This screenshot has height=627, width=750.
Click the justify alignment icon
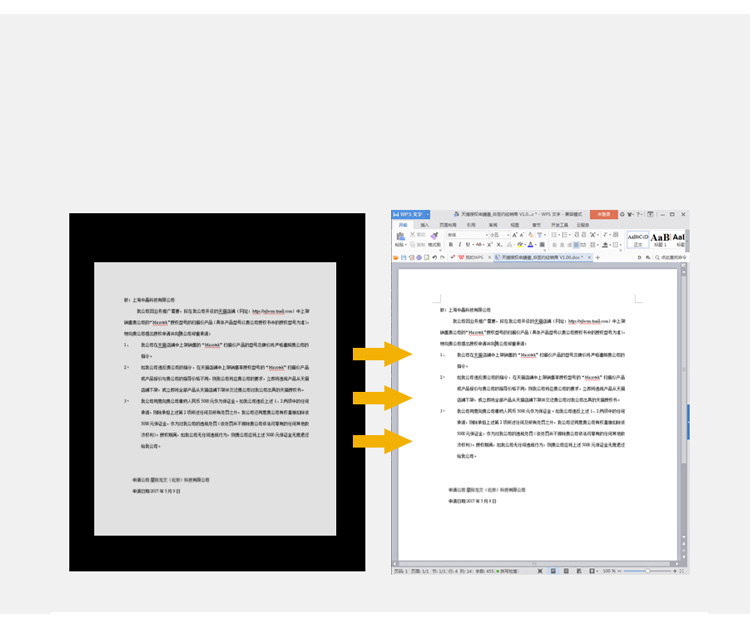tap(576, 244)
